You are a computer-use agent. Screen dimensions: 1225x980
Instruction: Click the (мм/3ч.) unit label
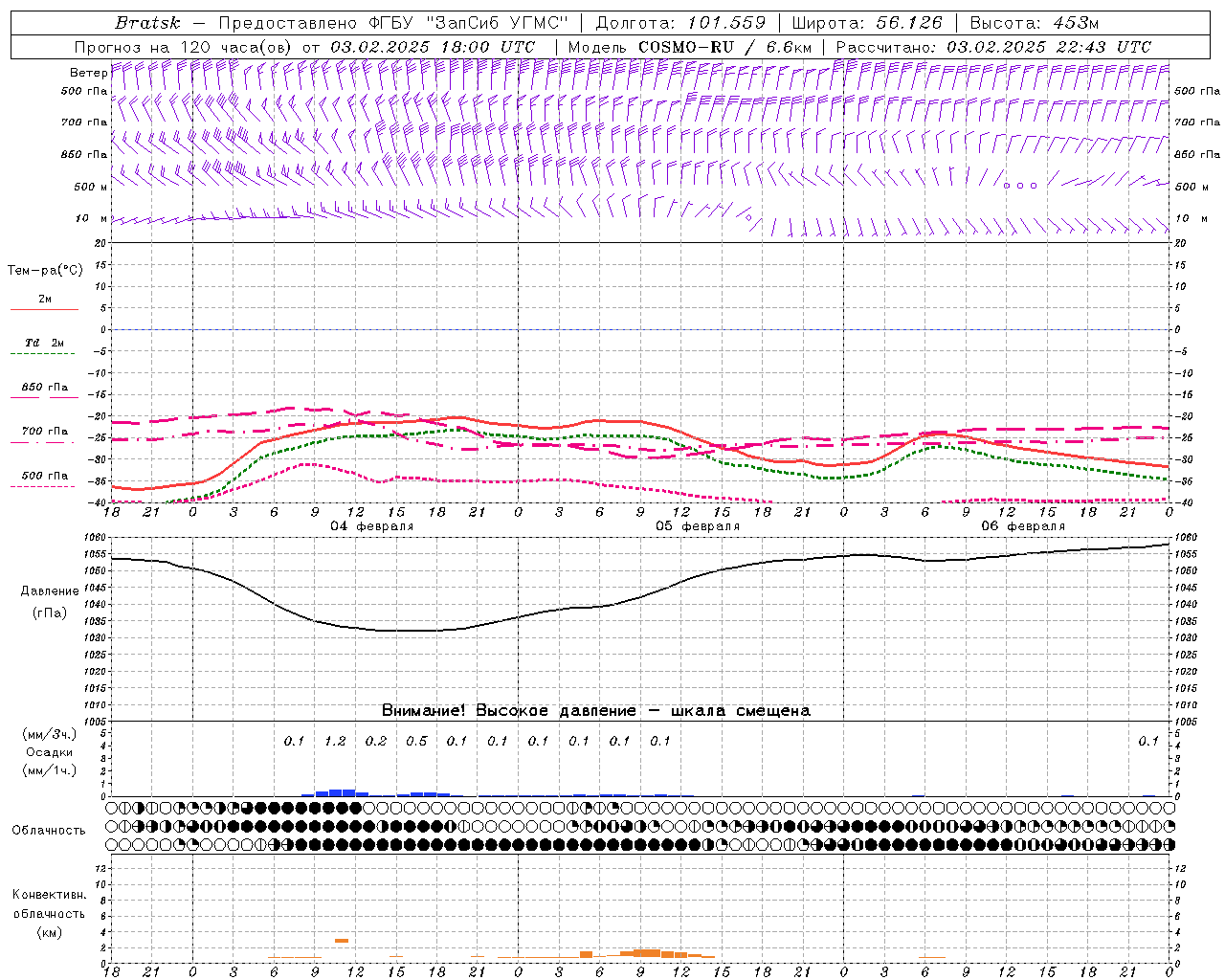click(50, 734)
